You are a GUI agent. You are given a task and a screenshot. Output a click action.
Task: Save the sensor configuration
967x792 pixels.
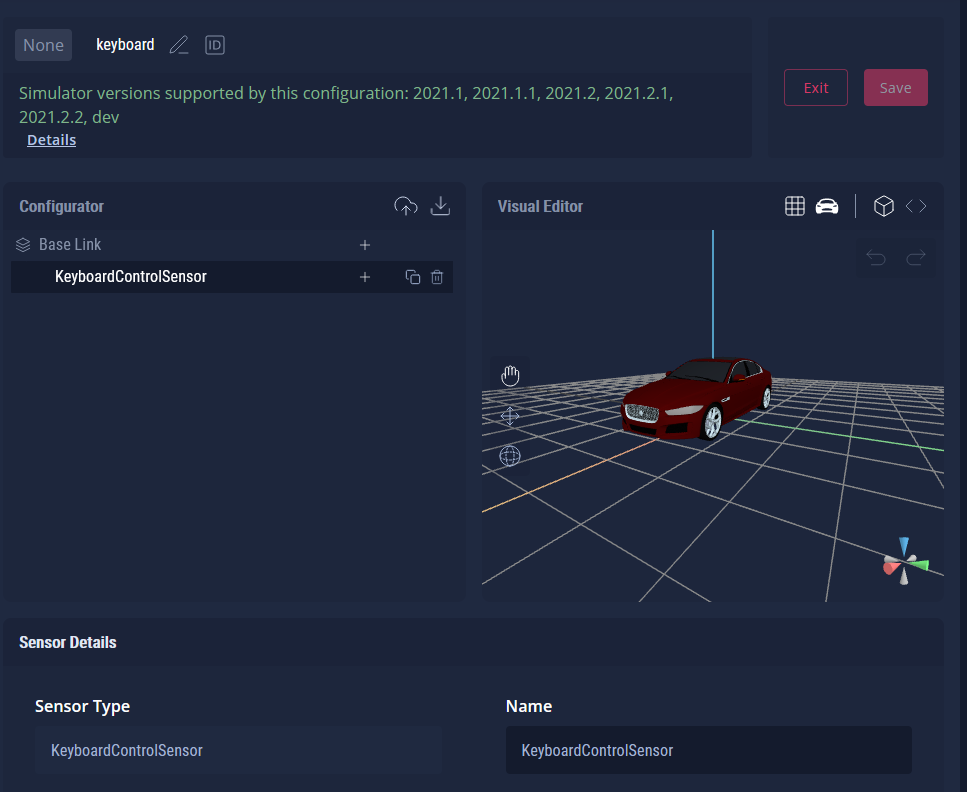895,88
